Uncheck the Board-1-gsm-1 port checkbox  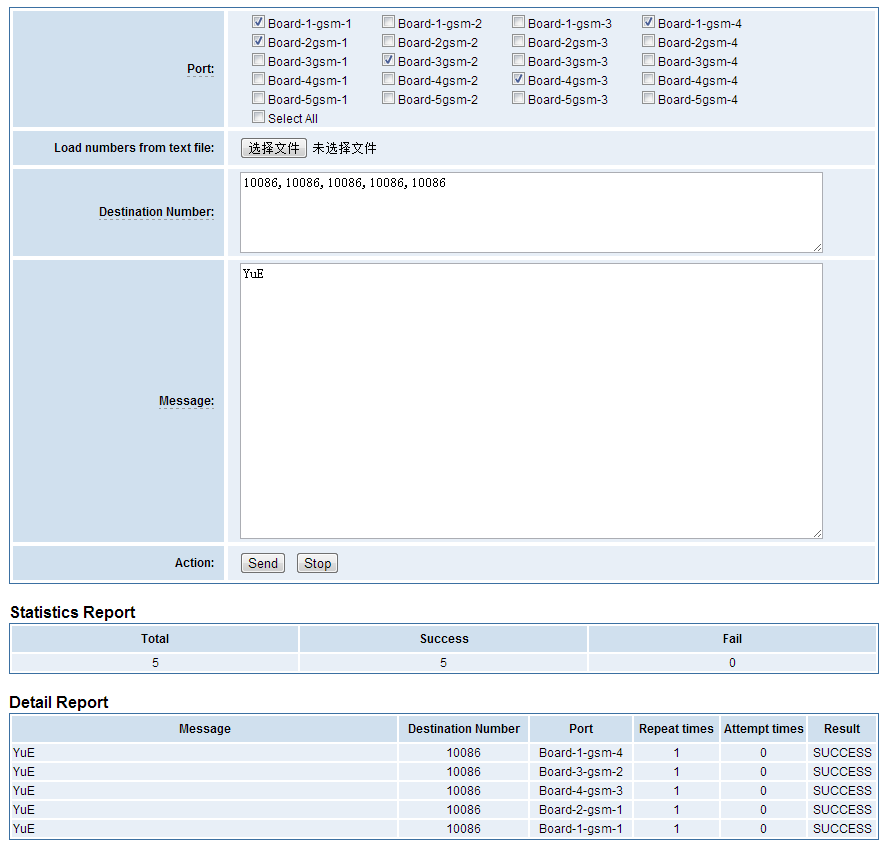[259, 22]
